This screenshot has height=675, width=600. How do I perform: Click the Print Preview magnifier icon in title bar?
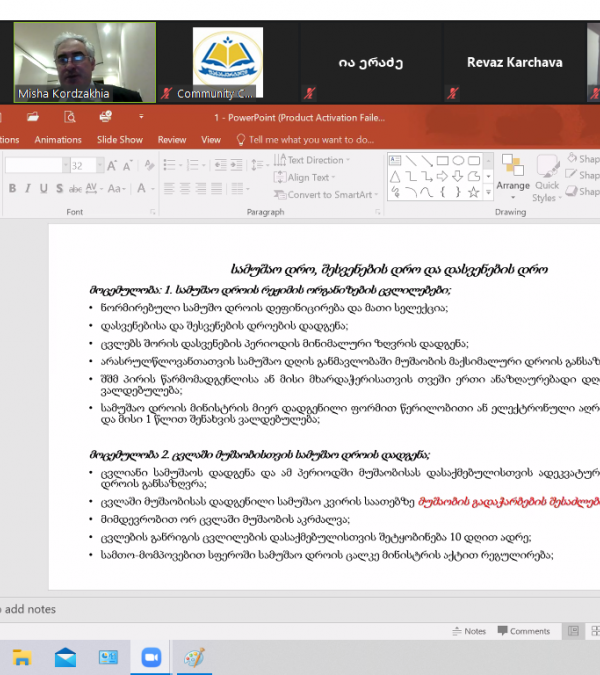(70, 117)
